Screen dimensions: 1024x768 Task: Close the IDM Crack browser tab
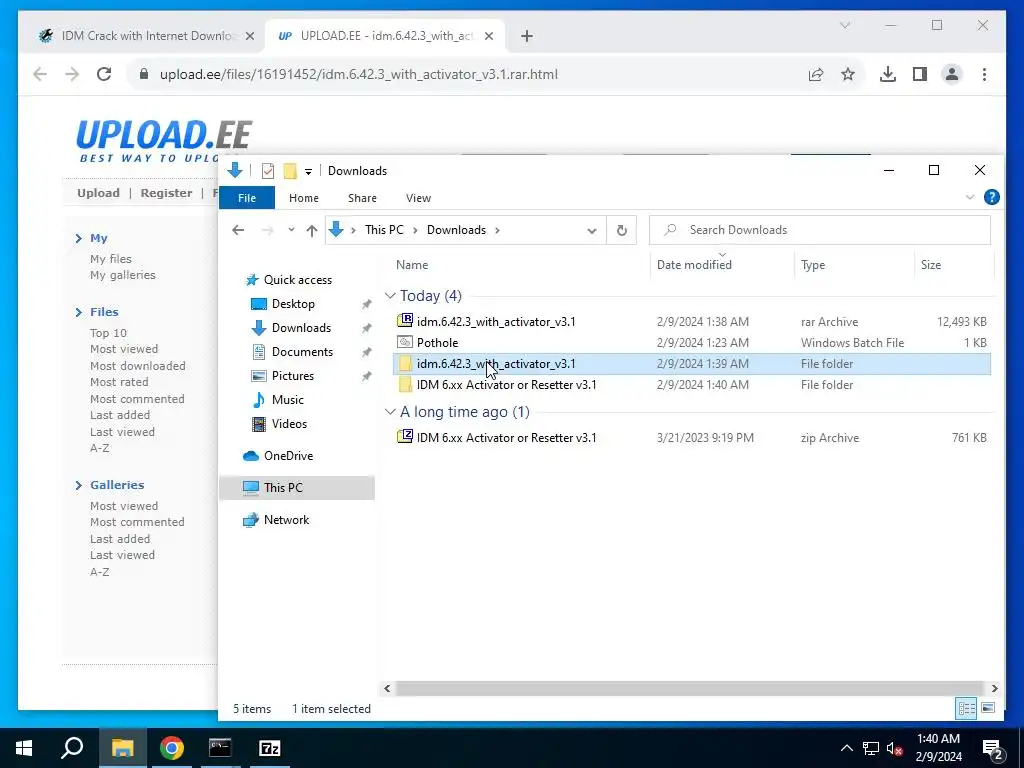pos(249,36)
